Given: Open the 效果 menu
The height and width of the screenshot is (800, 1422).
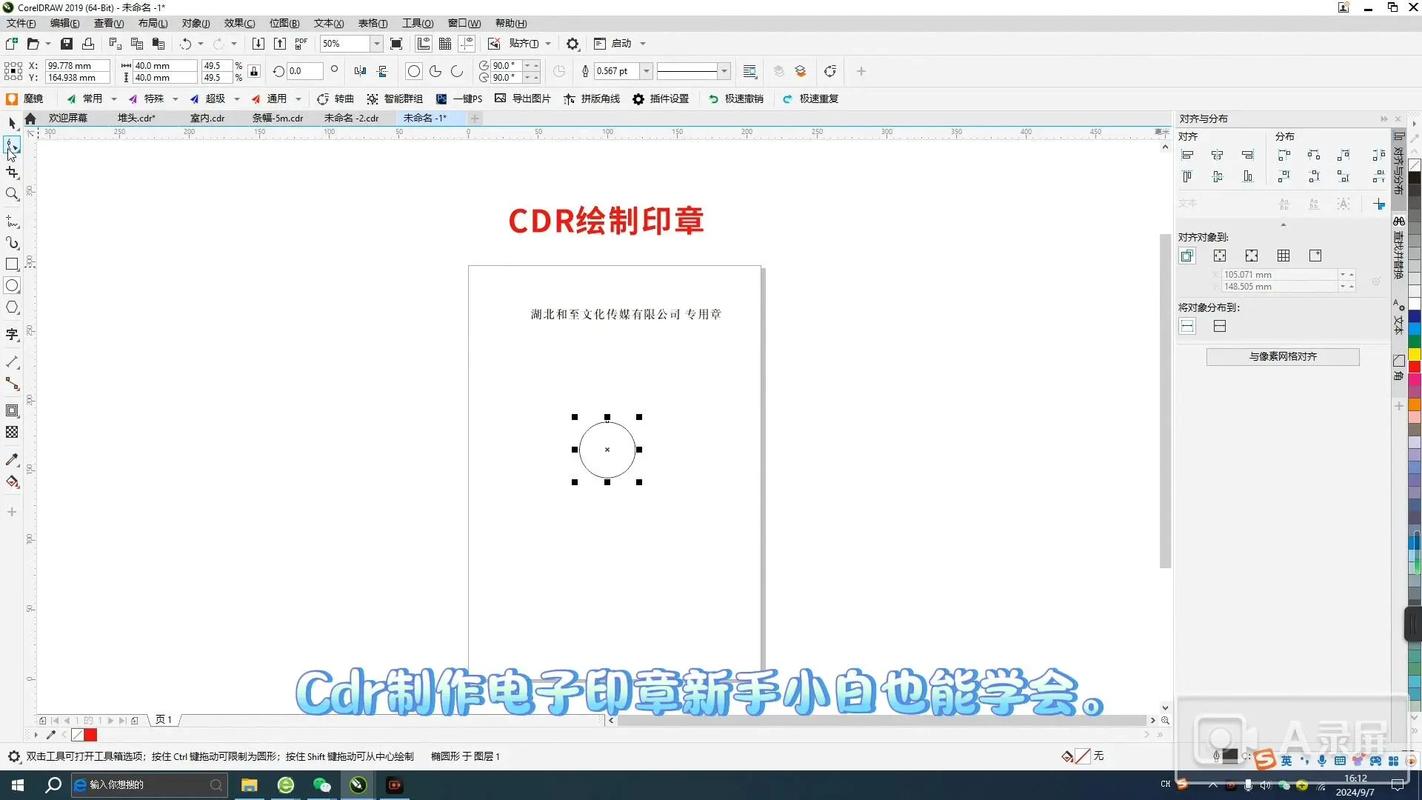Looking at the screenshot, I should click(x=240, y=22).
